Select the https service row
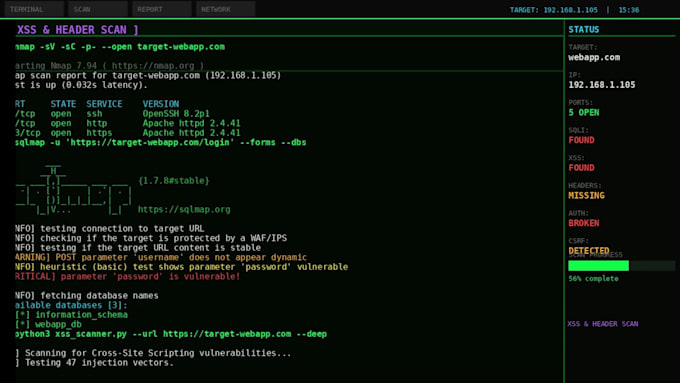680x383 pixels. [x=128, y=133]
